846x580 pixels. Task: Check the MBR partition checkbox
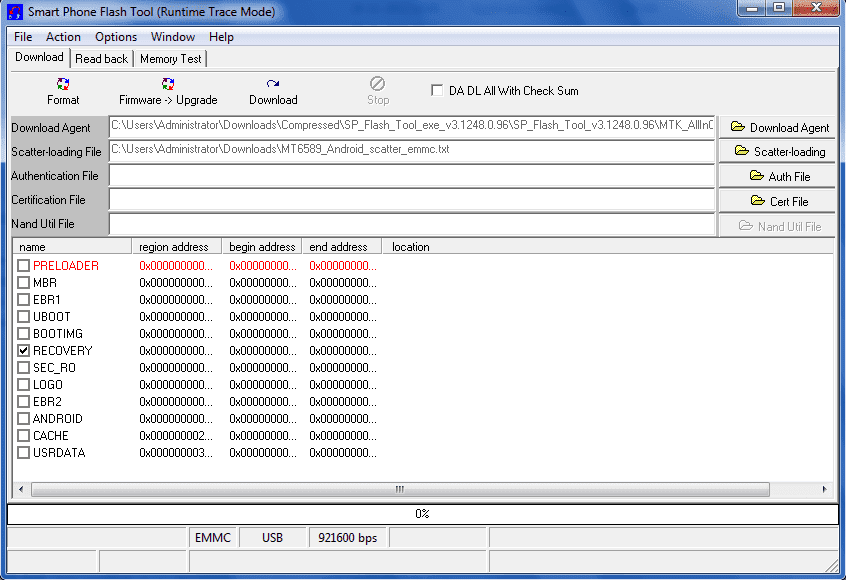(23, 282)
